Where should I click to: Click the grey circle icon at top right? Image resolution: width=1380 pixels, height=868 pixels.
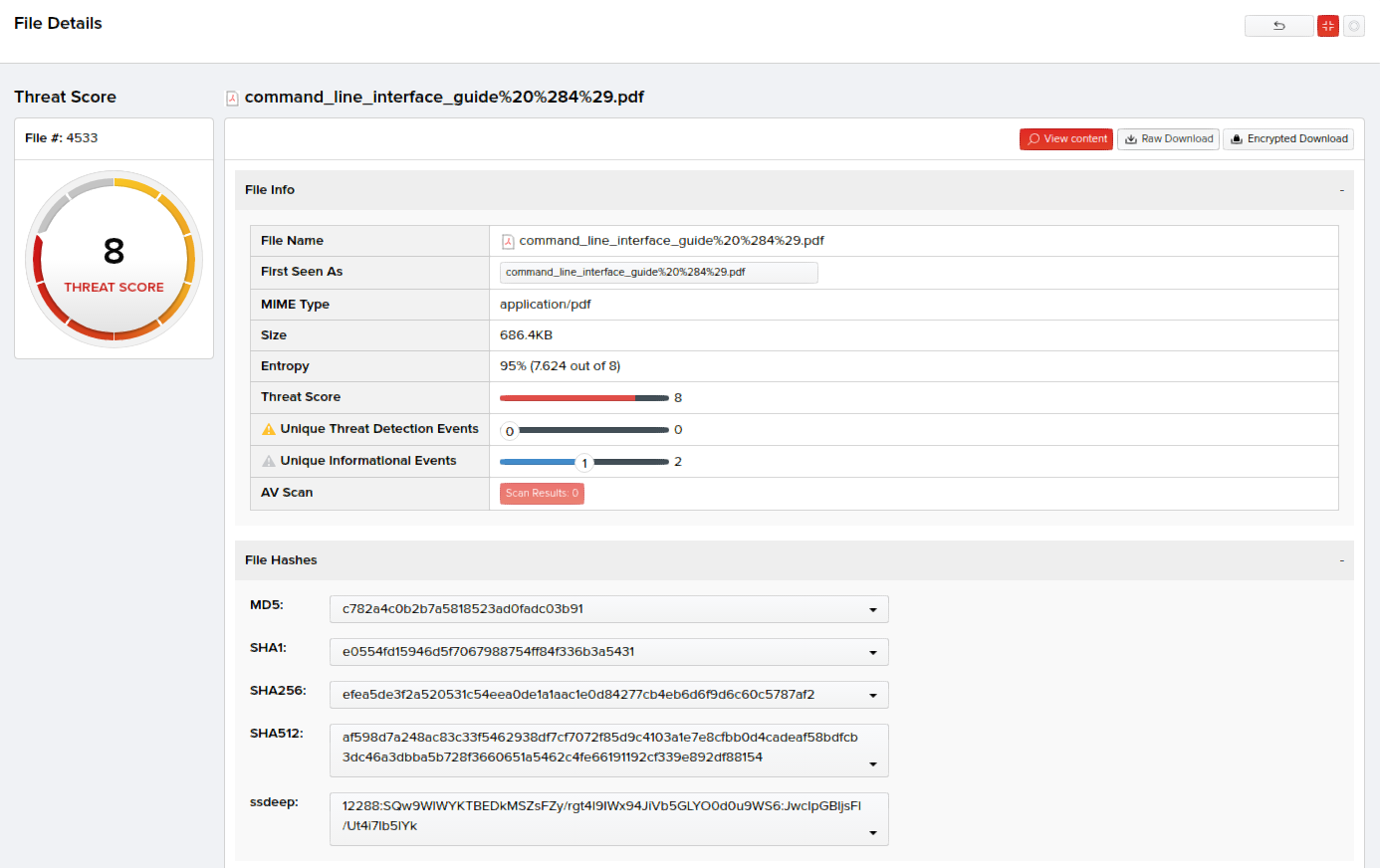point(1354,26)
